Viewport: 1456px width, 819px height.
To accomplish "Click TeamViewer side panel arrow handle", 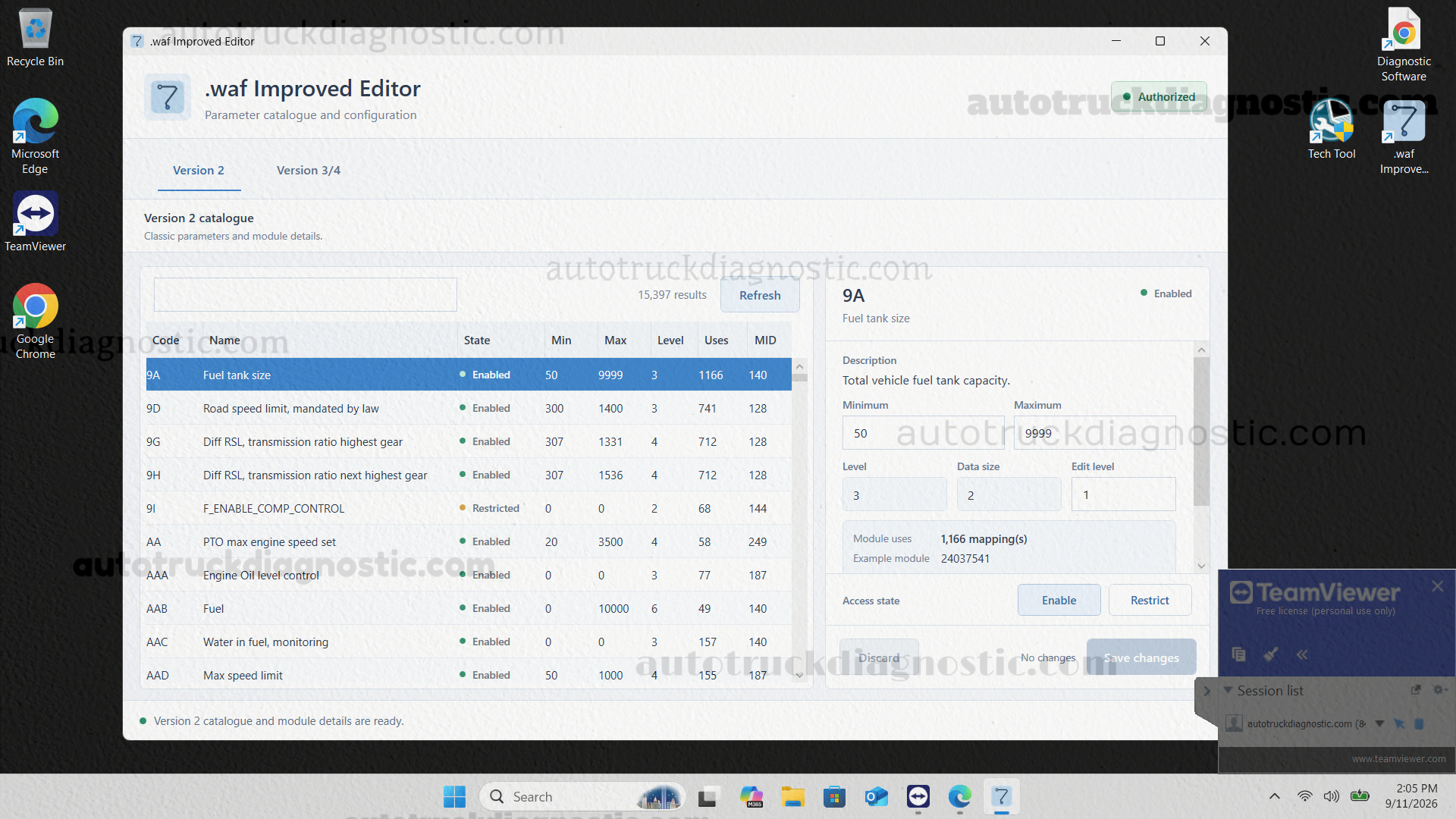I will point(1207,691).
